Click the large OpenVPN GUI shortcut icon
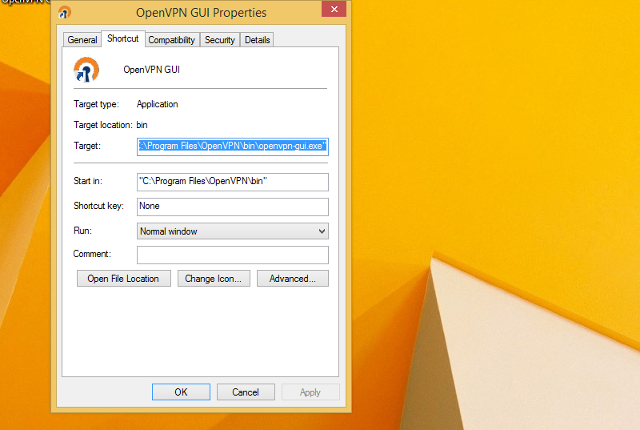The height and width of the screenshot is (430, 640). tap(86, 70)
